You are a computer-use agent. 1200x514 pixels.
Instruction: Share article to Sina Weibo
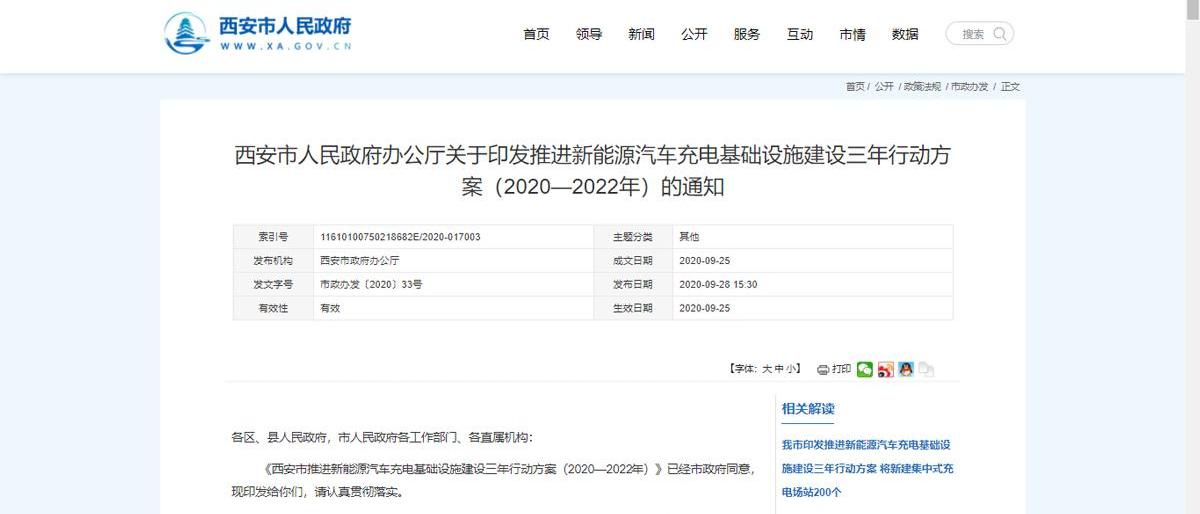click(886, 369)
